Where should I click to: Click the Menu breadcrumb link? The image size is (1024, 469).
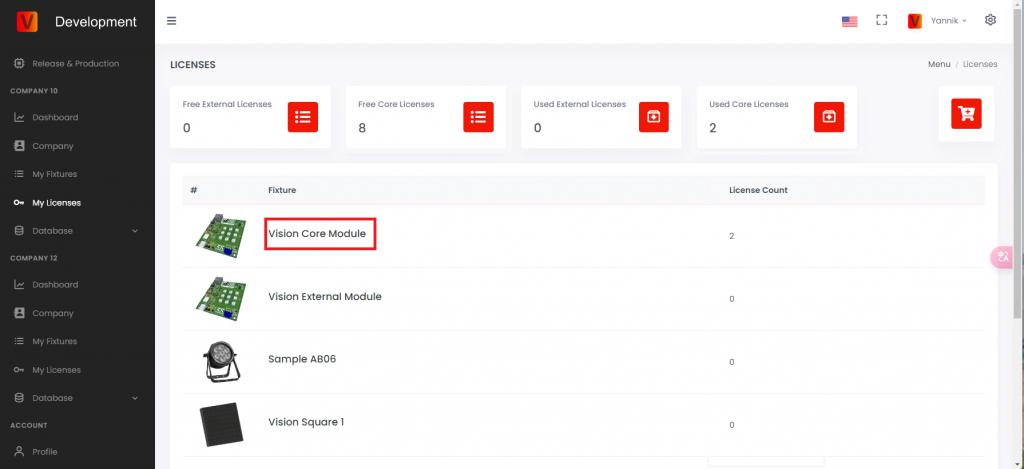tap(938, 64)
